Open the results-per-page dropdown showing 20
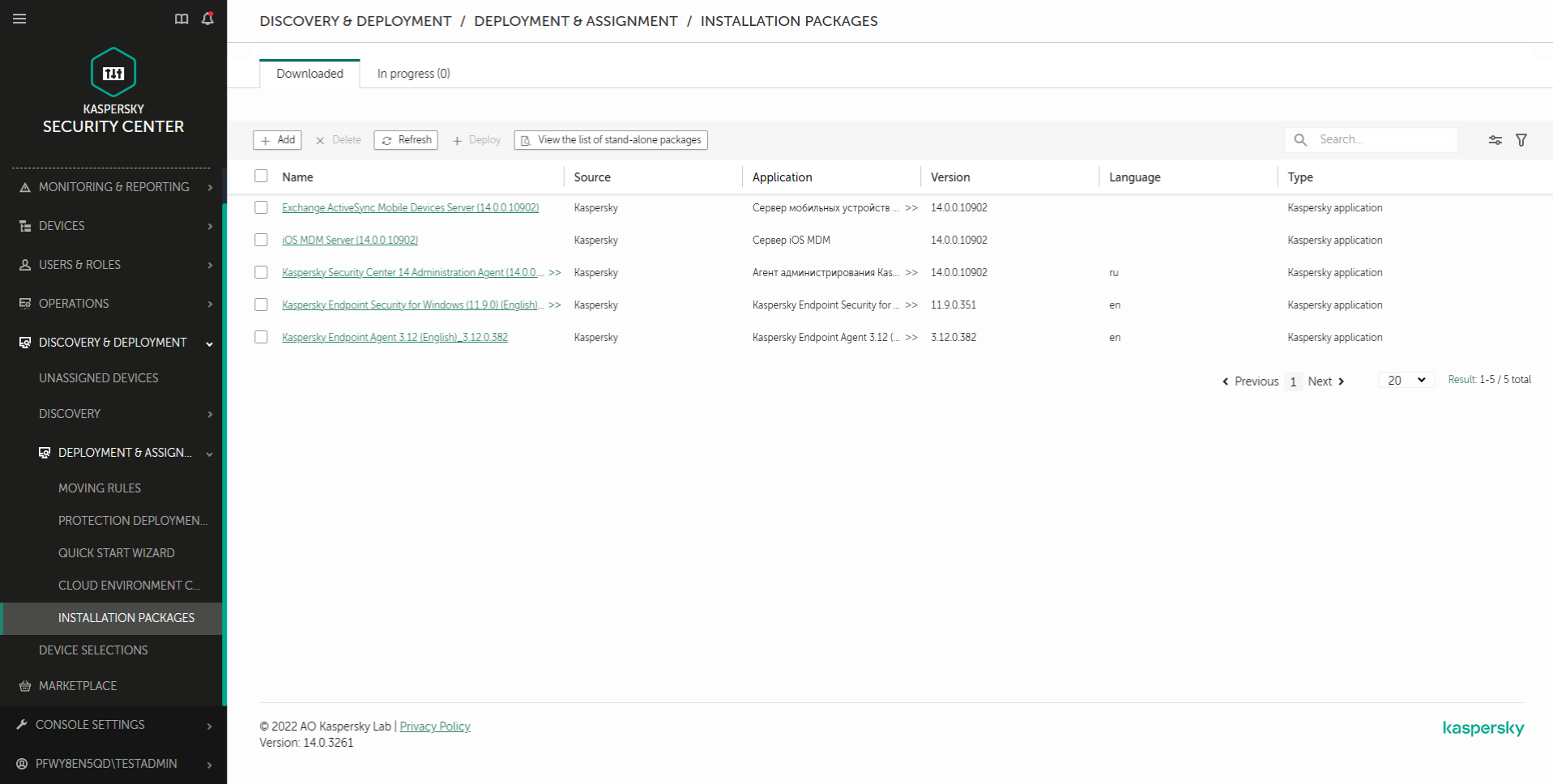 click(1406, 379)
